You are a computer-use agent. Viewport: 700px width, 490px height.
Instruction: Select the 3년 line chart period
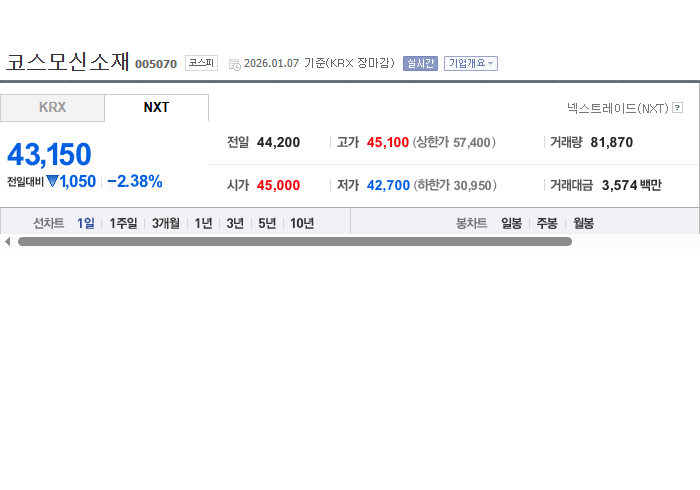(x=235, y=223)
